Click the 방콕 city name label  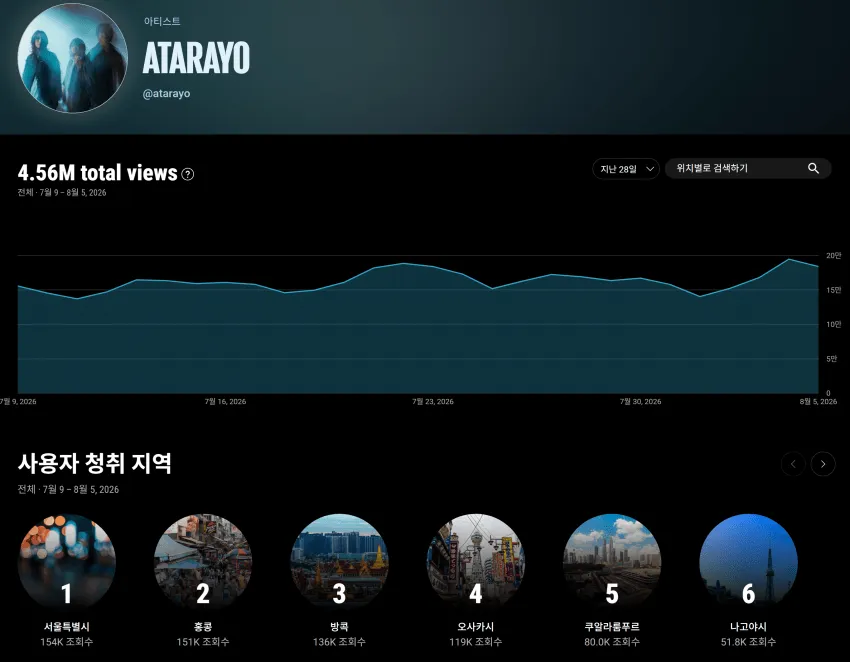point(339,627)
